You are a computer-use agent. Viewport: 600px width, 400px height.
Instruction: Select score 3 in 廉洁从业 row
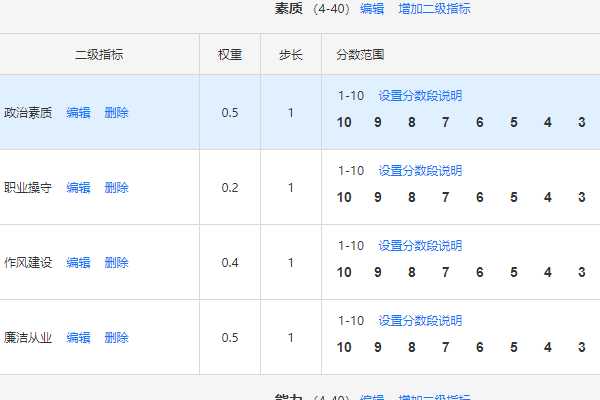582,348
